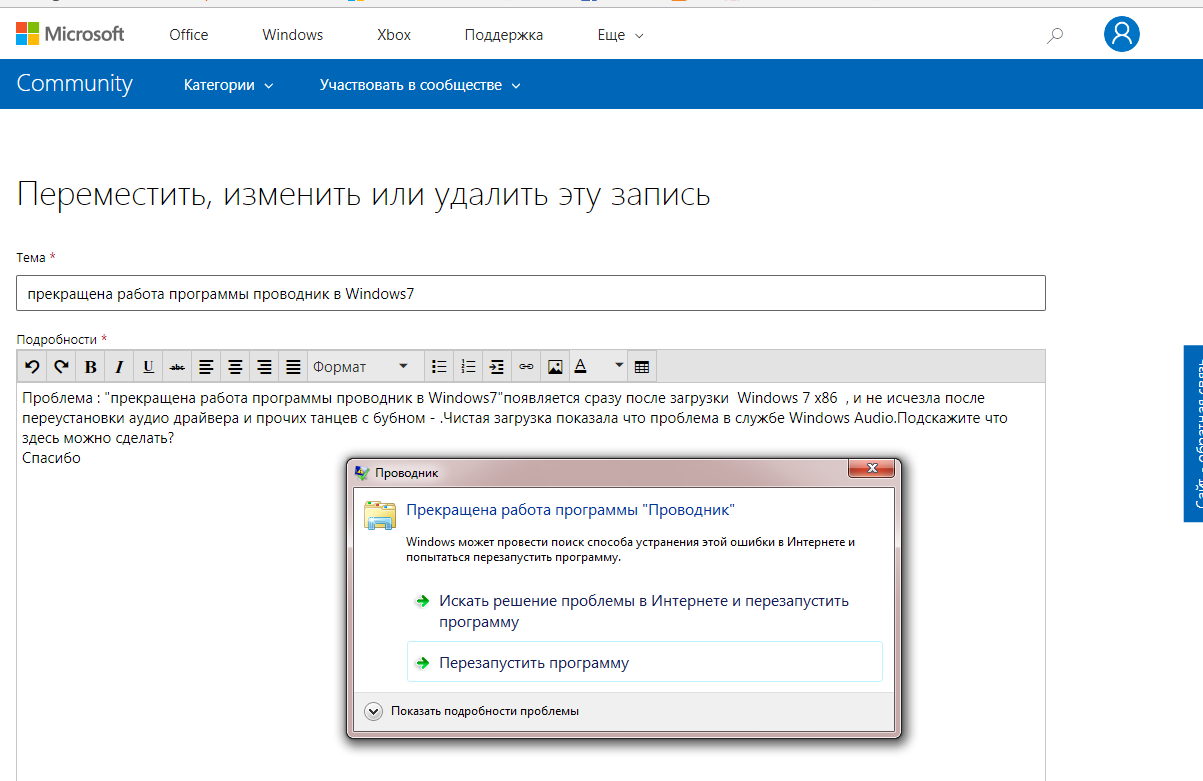Screen dimensions: 1203x781
Task: Click the Undo icon in editor toolbar
Action: 33,366
